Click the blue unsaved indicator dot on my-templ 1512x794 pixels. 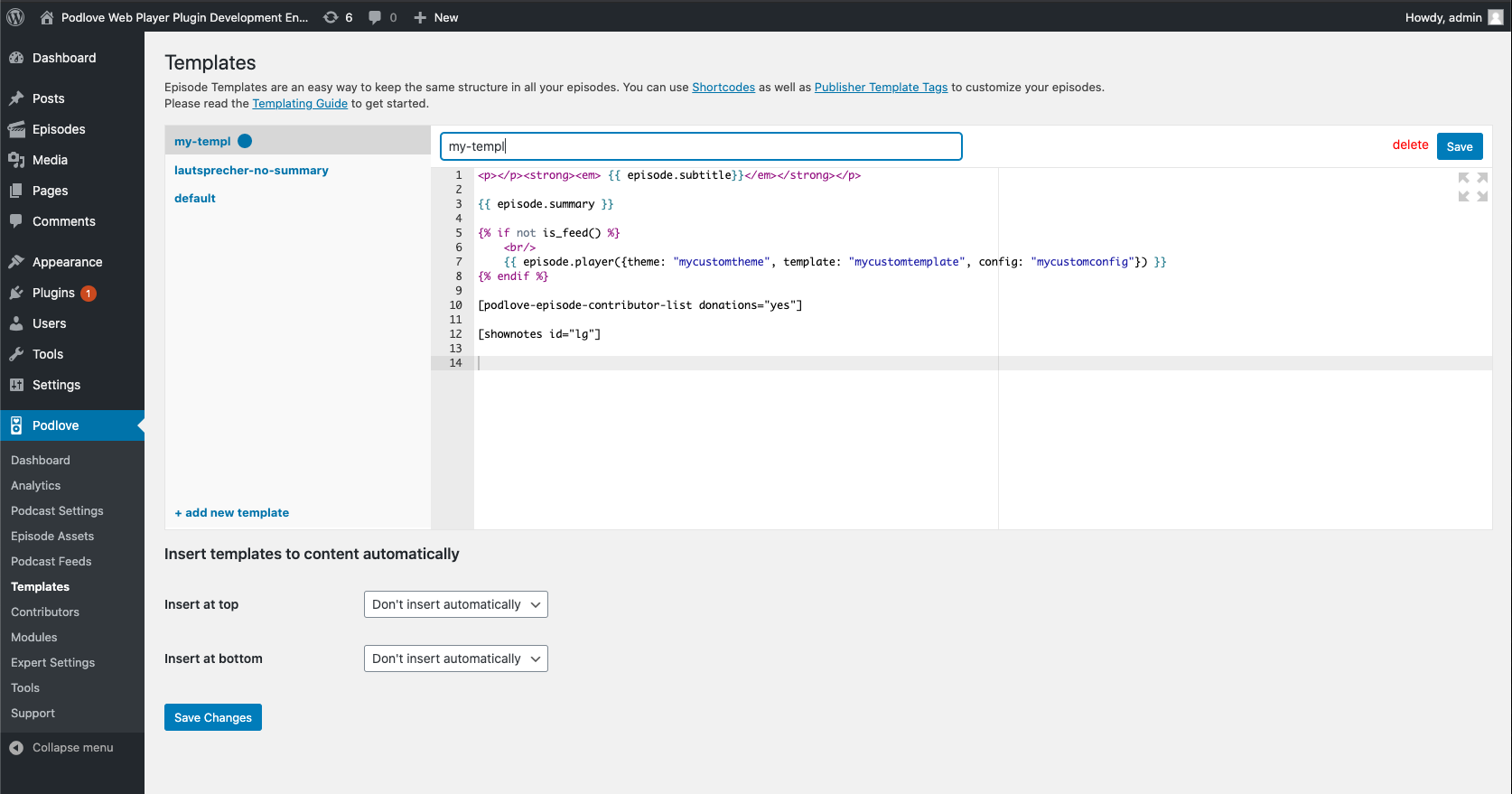click(x=245, y=141)
